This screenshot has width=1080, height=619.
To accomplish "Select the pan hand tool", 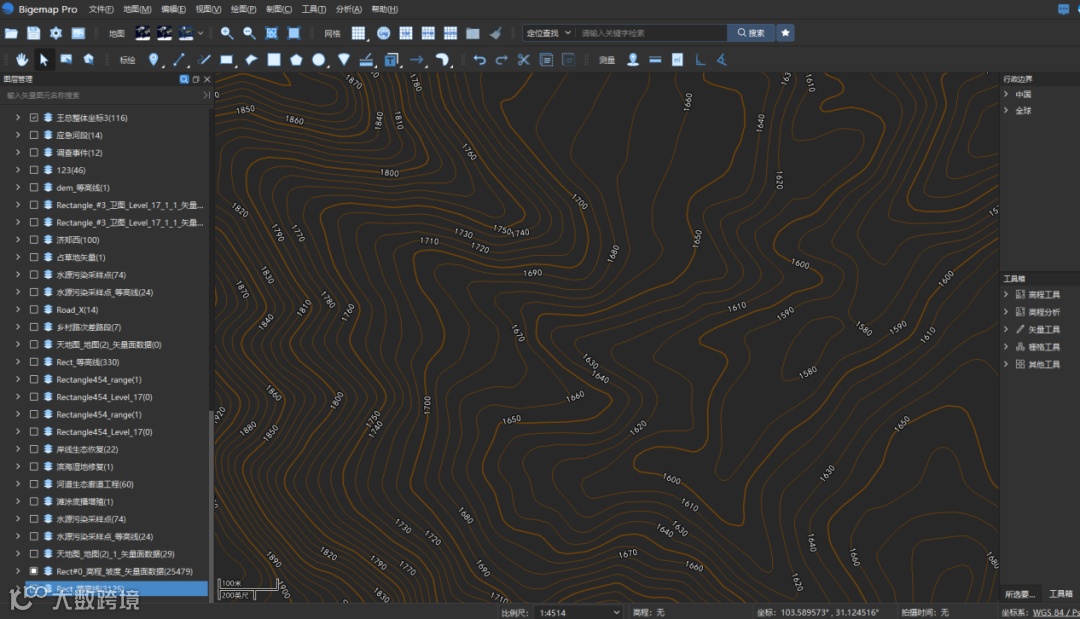I will coord(22,60).
